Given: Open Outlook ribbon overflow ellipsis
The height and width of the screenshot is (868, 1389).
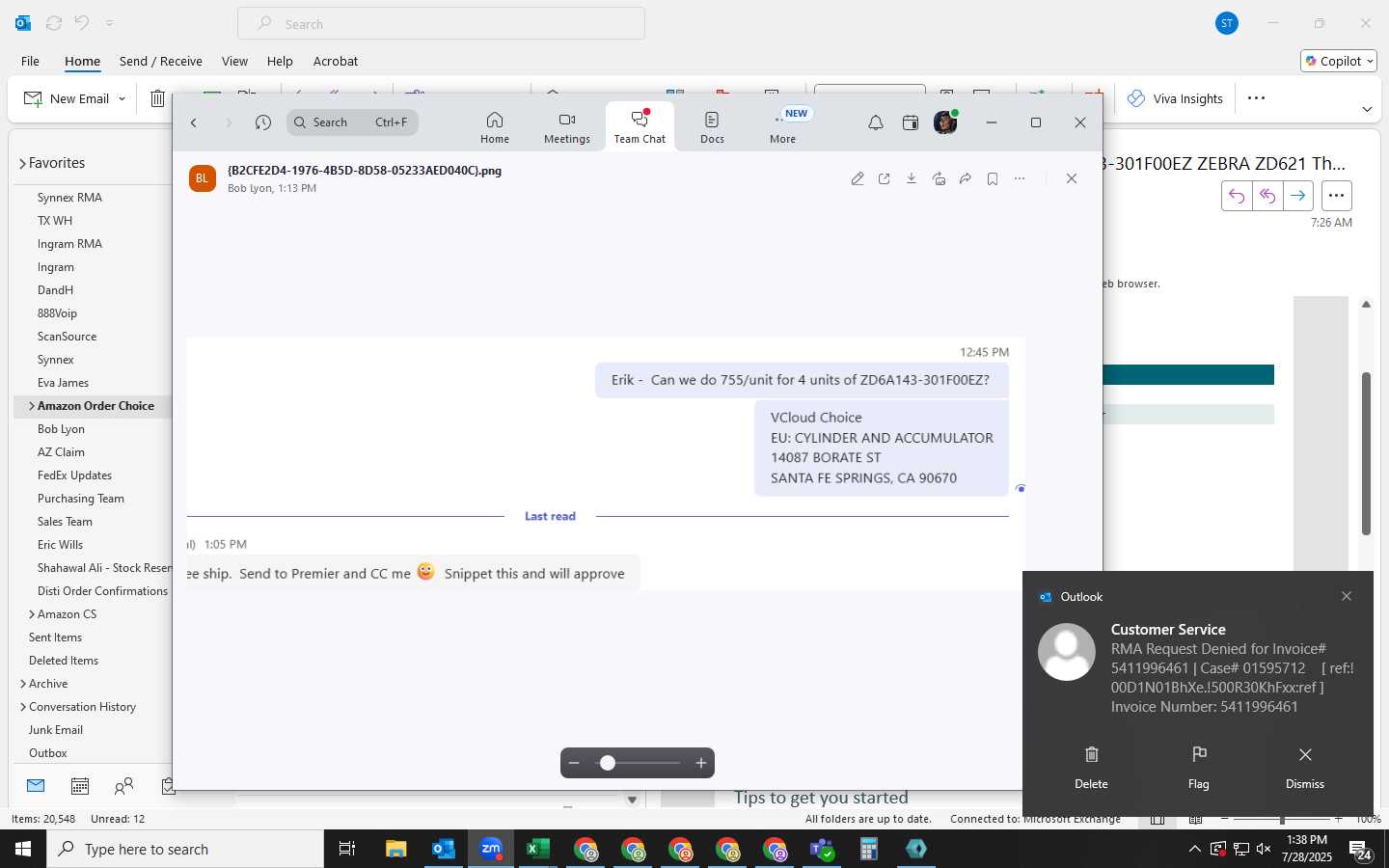Looking at the screenshot, I should point(1256,98).
